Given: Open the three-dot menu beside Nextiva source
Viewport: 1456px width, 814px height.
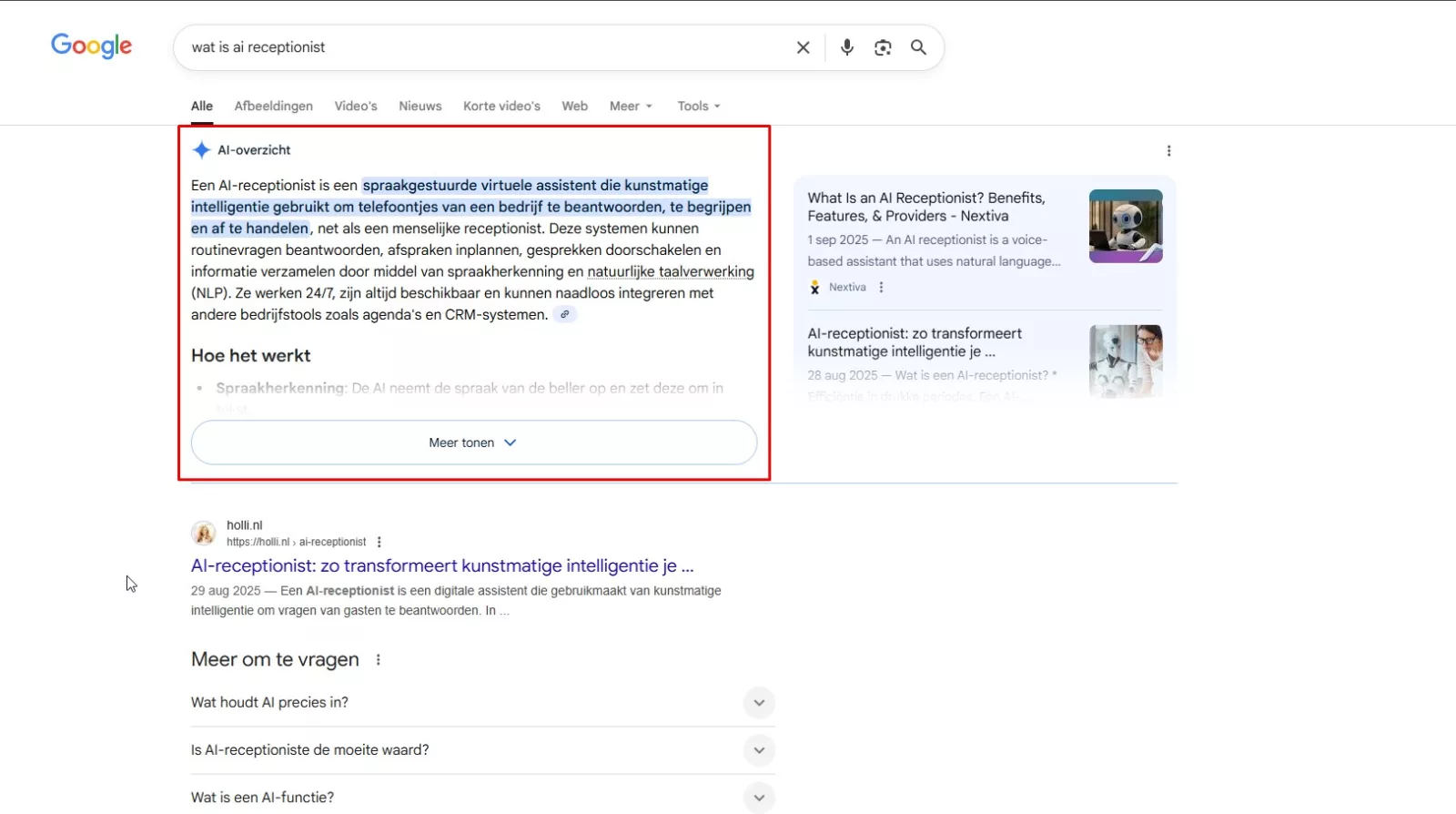Looking at the screenshot, I should (x=881, y=288).
